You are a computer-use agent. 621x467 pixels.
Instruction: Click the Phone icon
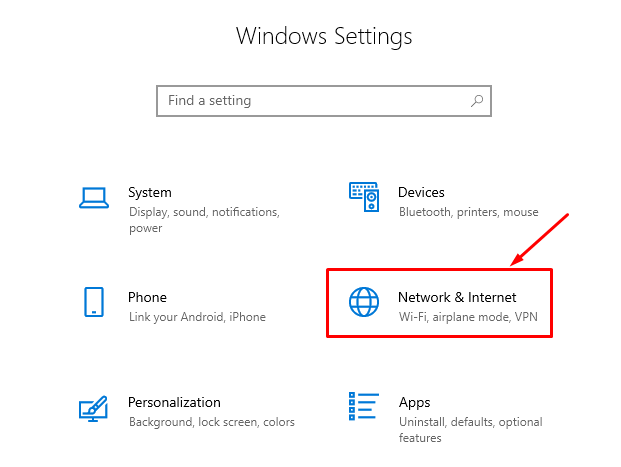click(93, 302)
